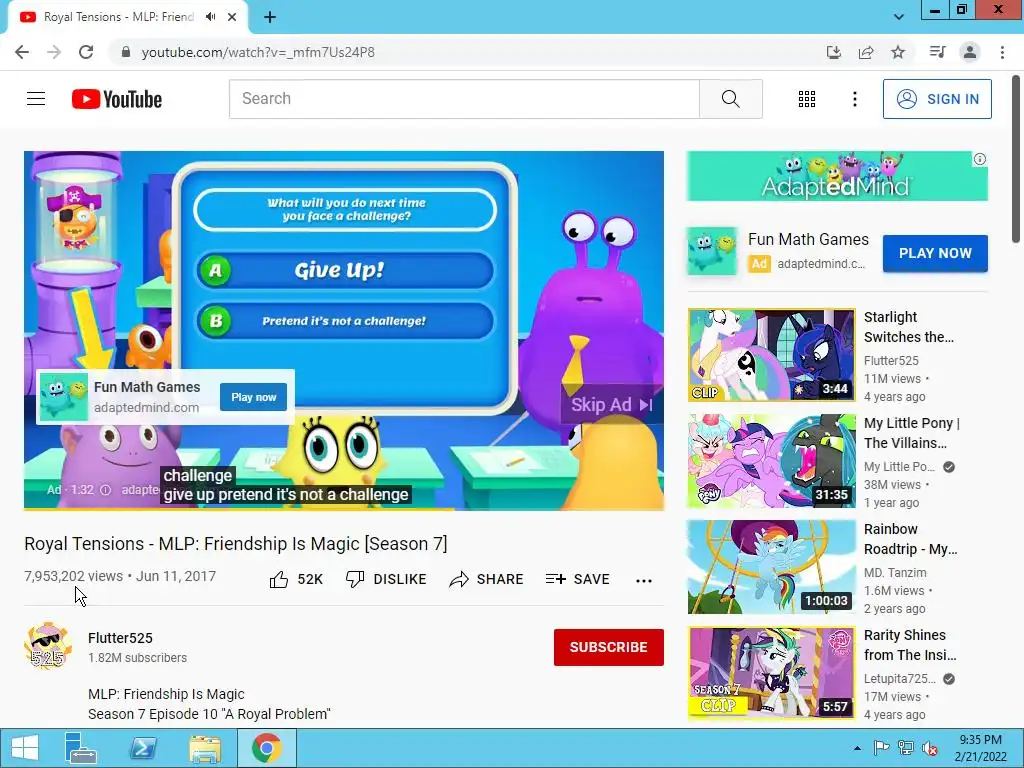Image resolution: width=1024 pixels, height=768 pixels.
Task: Click the browser back arrow
Action: coord(22,52)
